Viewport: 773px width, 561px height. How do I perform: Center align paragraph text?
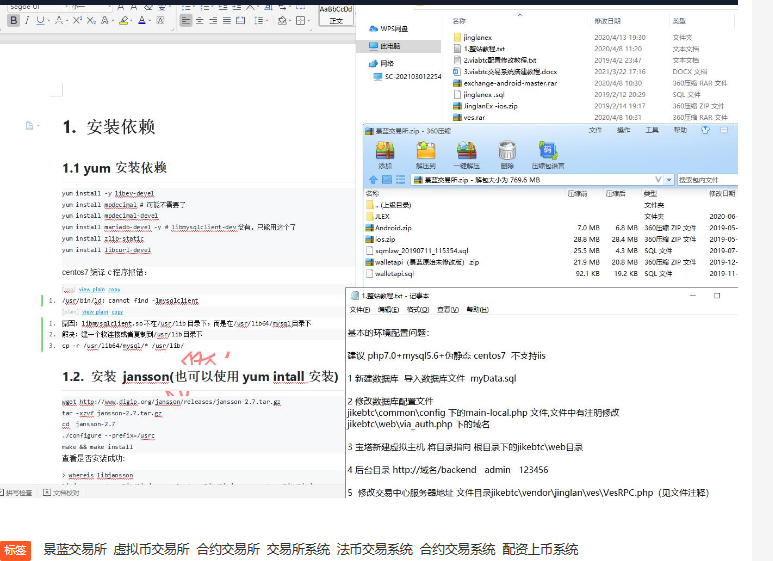pos(200,20)
